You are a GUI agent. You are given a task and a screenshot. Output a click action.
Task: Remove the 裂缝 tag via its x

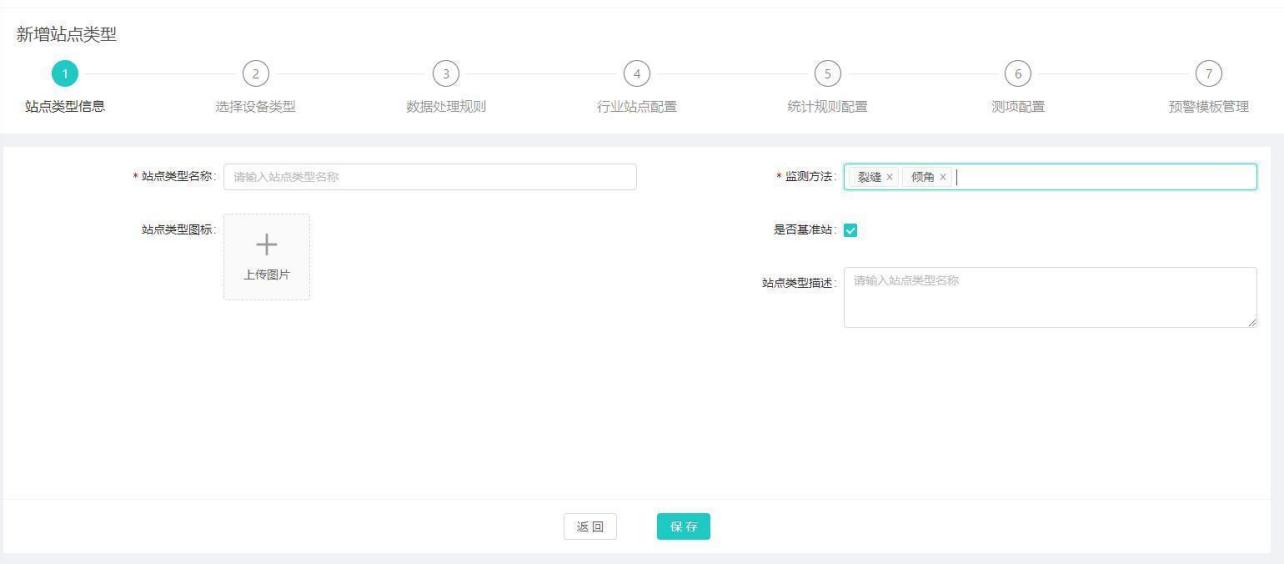click(890, 177)
